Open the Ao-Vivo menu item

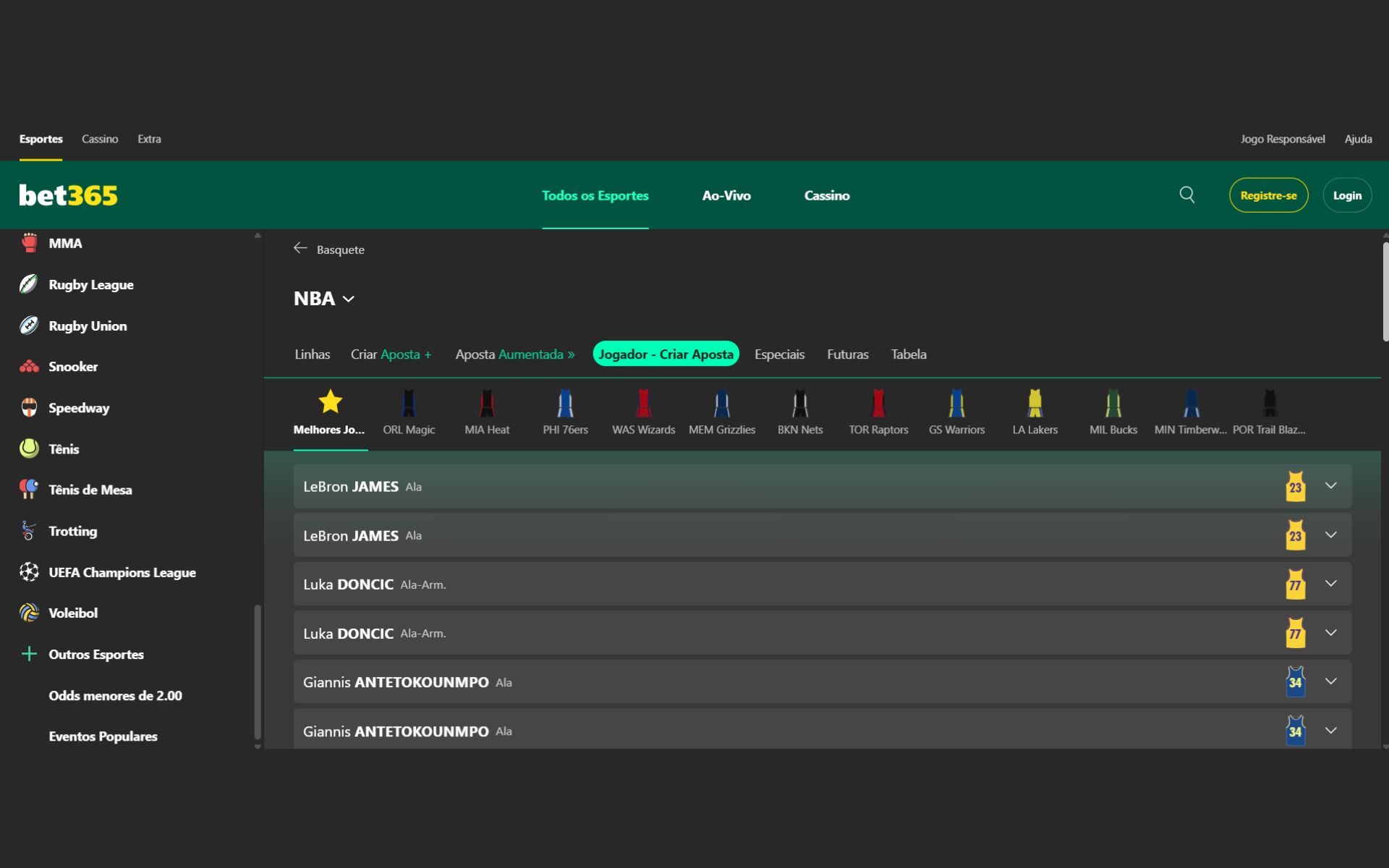[x=726, y=195]
